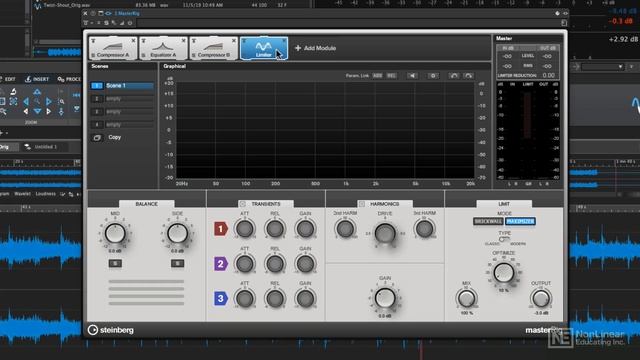Remove the Equalizer A module
This screenshot has height=360, width=640.
(x=183, y=40)
